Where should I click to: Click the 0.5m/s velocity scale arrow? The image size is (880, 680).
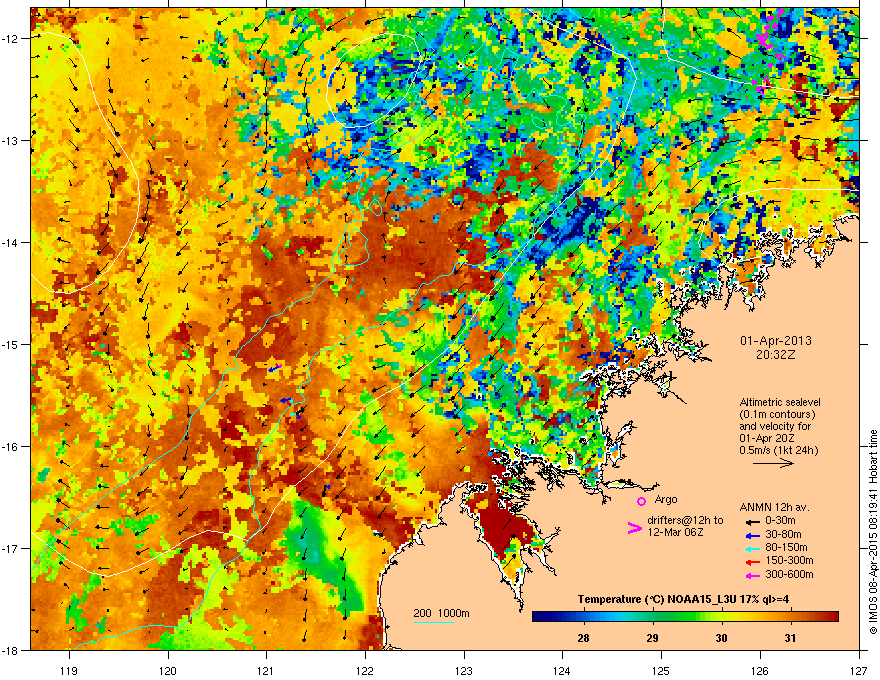coord(773,463)
